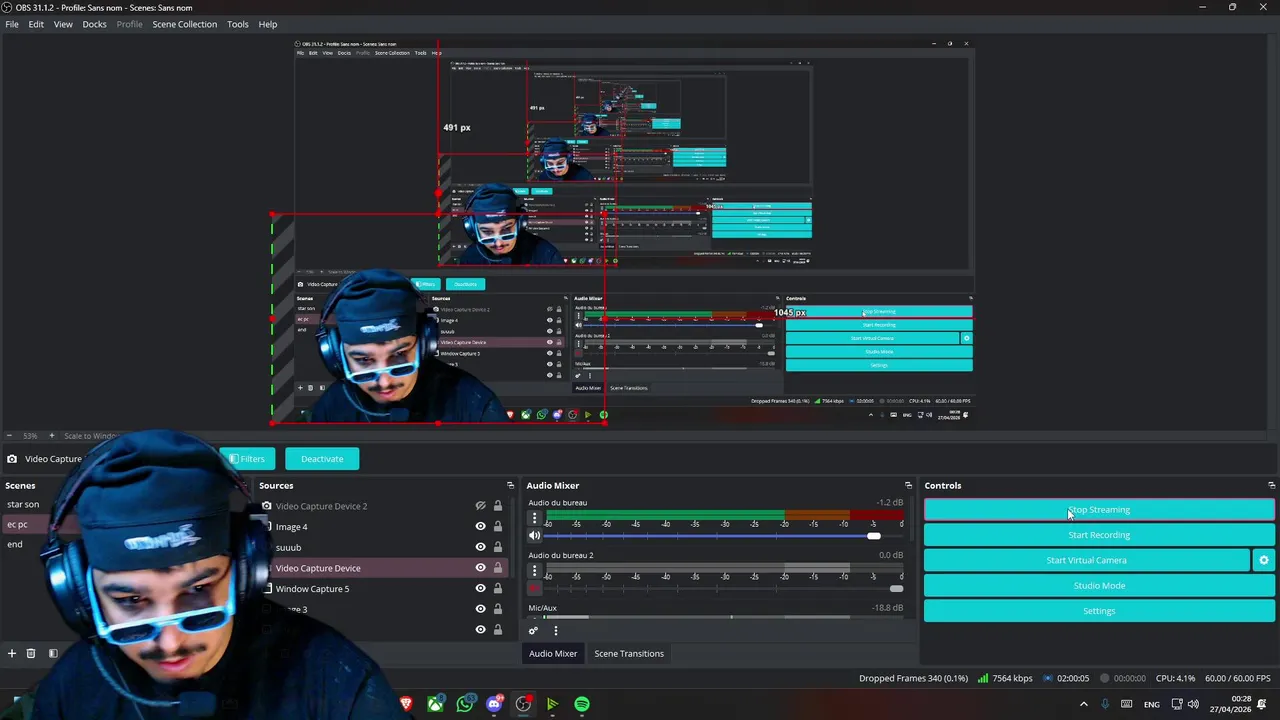Open the File menu

coord(12,24)
